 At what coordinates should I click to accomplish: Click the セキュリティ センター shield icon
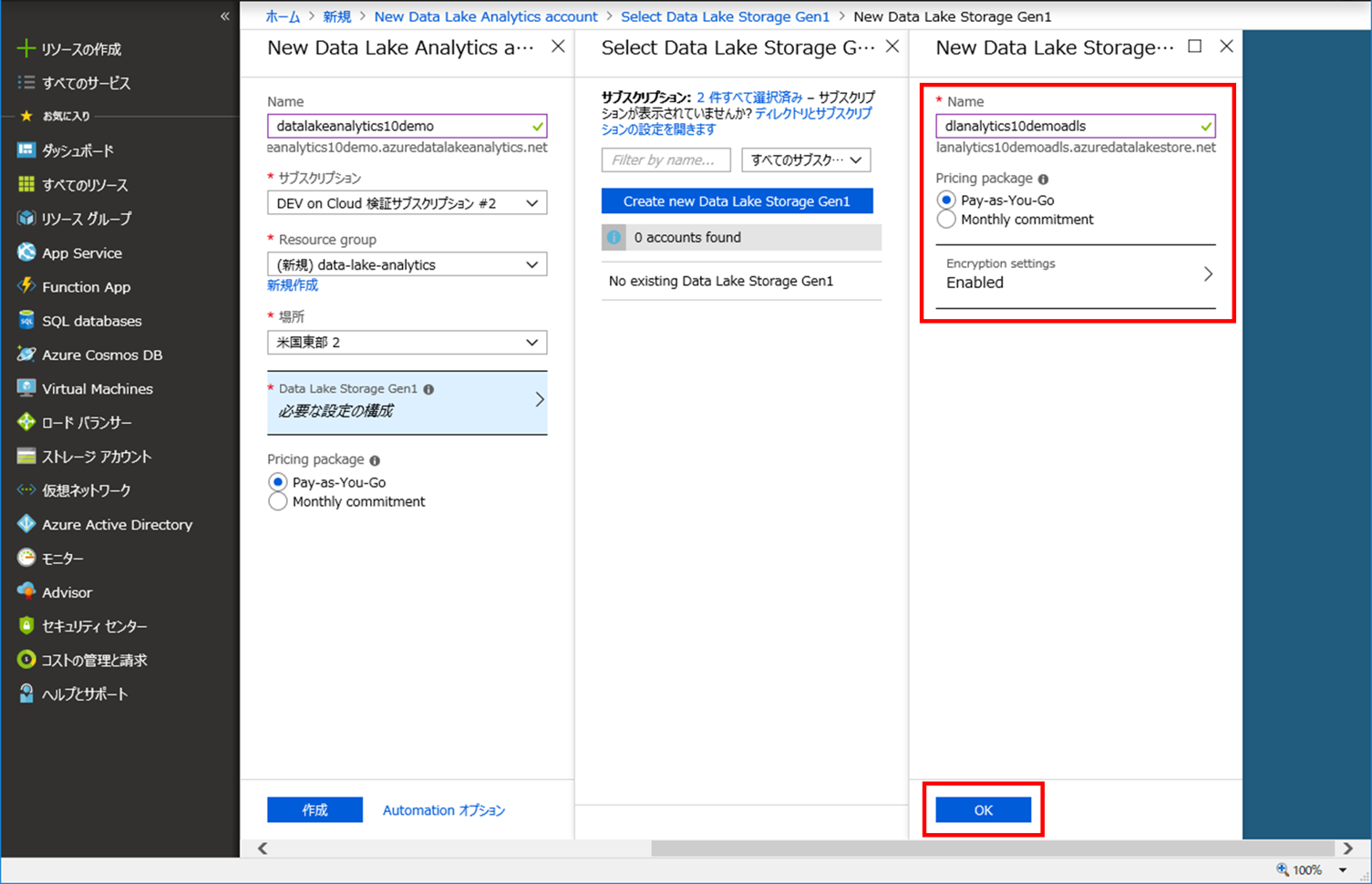pos(26,626)
